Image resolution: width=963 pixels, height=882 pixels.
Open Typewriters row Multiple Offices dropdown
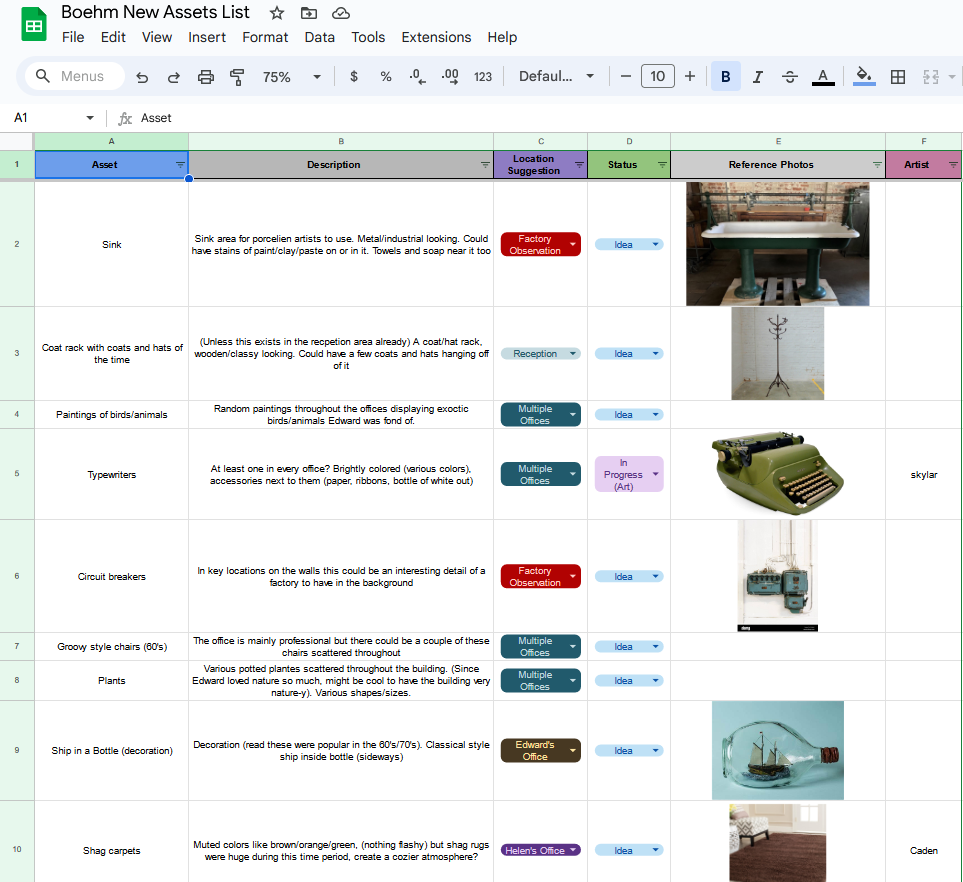pos(540,474)
